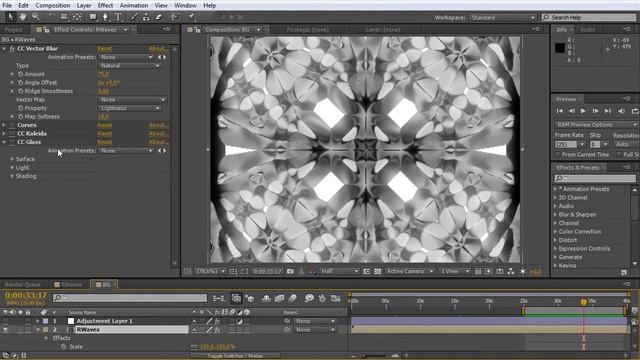Mute audio in Preview panel
The image size is (640, 360).
click(621, 111)
